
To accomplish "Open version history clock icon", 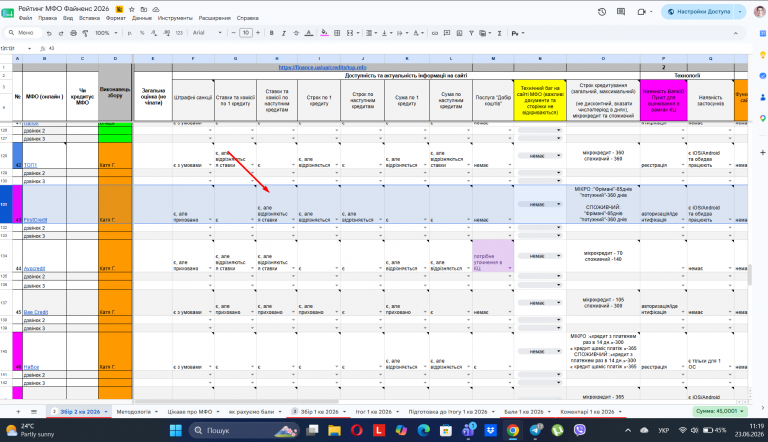I will click(x=602, y=12).
